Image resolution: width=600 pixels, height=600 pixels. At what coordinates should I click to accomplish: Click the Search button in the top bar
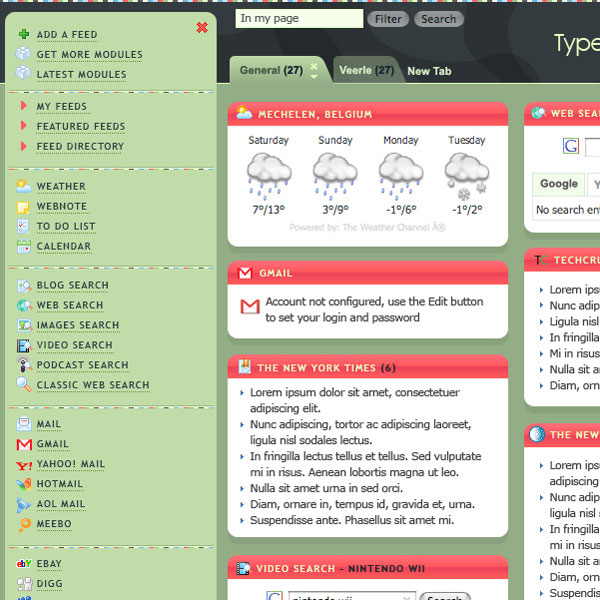[439, 19]
